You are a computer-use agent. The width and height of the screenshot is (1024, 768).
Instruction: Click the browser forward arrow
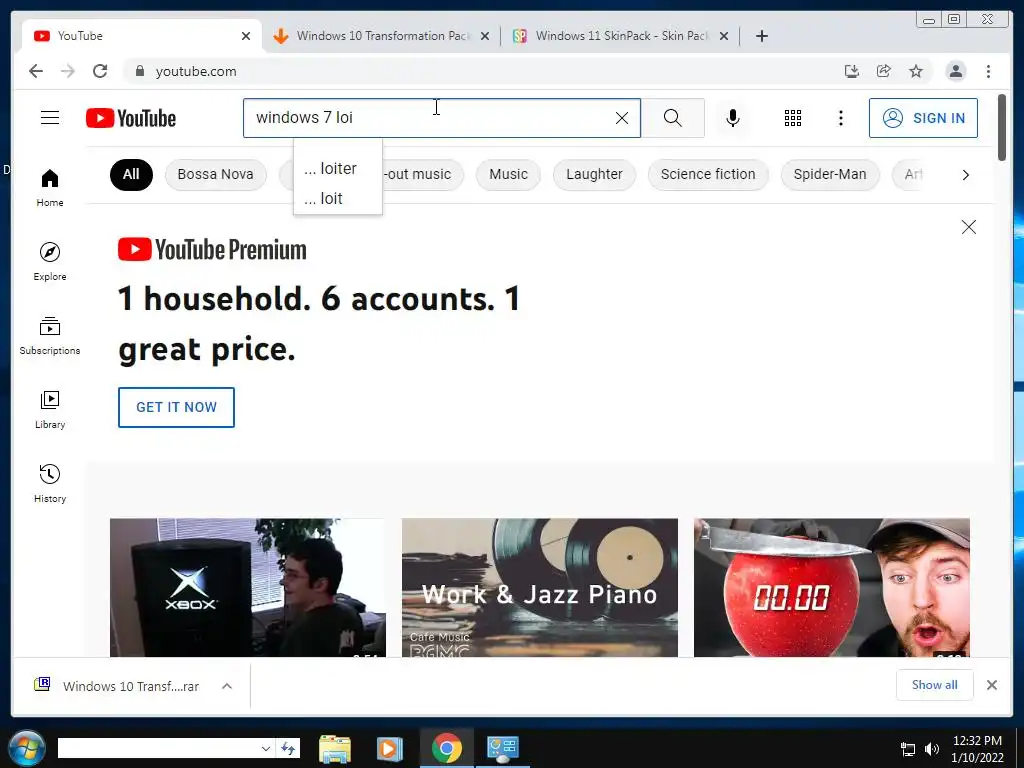click(68, 71)
